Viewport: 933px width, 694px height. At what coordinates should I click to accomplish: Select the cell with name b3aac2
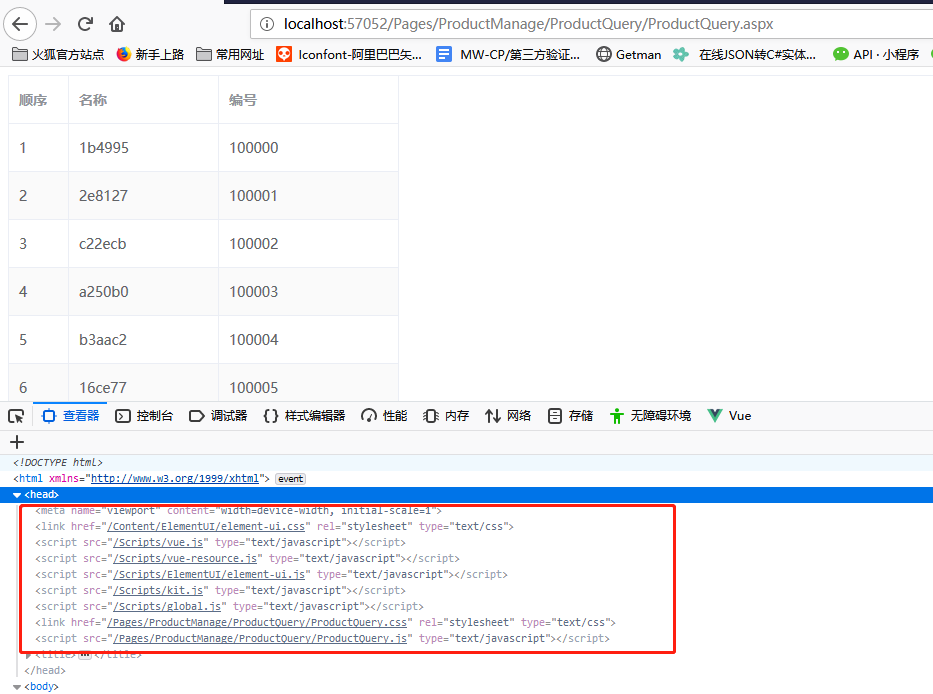(x=143, y=340)
